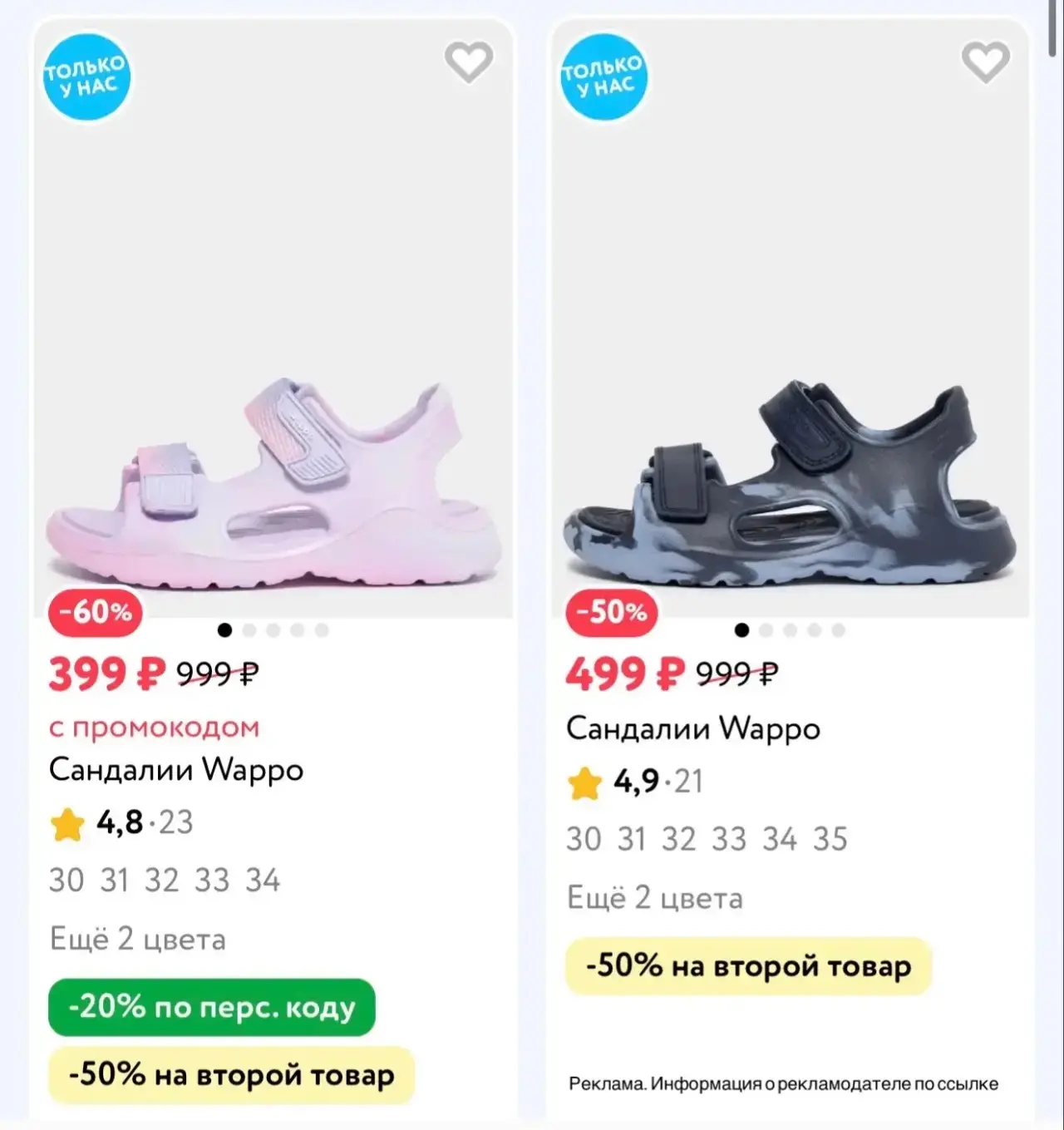The image size is (1064, 1130).
Task: Open '-50% на второй товар' under blue sandals
Action: (748, 966)
